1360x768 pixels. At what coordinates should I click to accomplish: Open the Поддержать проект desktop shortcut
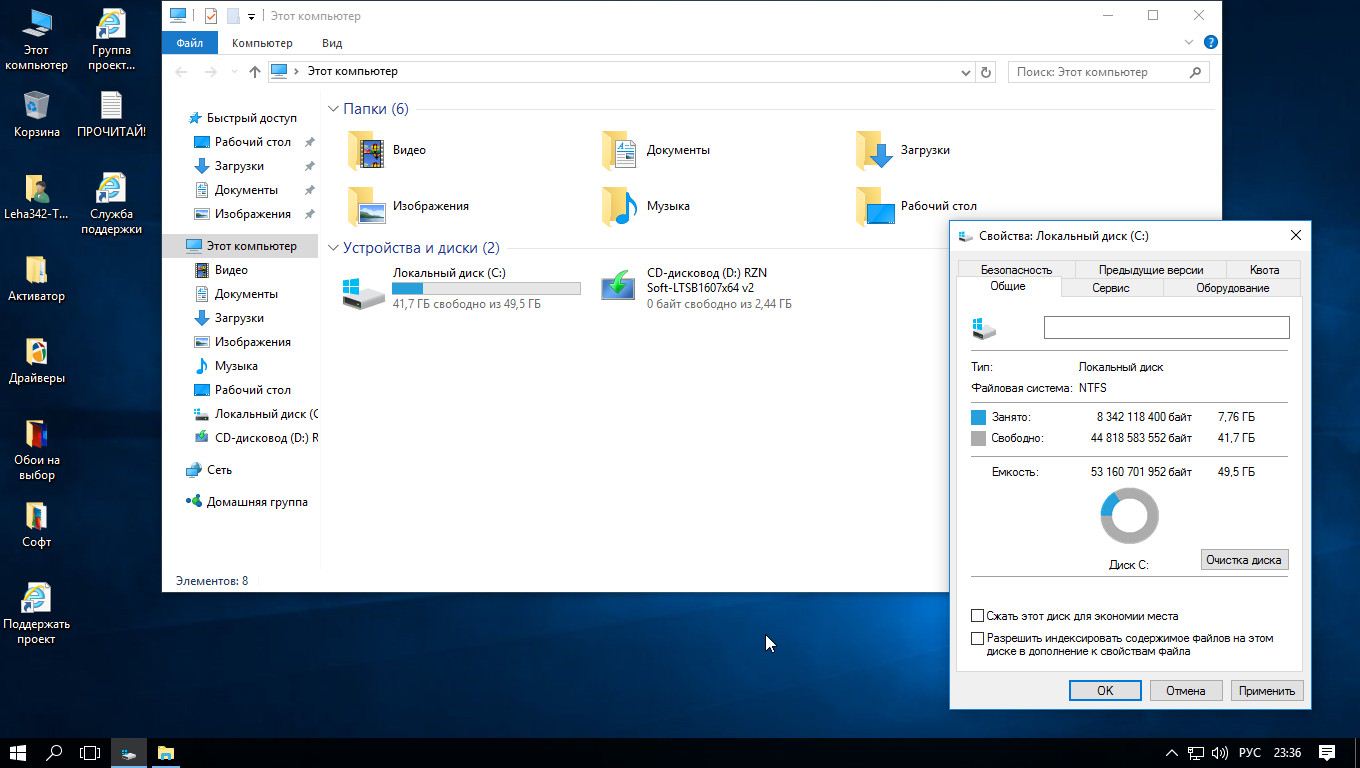pos(36,613)
